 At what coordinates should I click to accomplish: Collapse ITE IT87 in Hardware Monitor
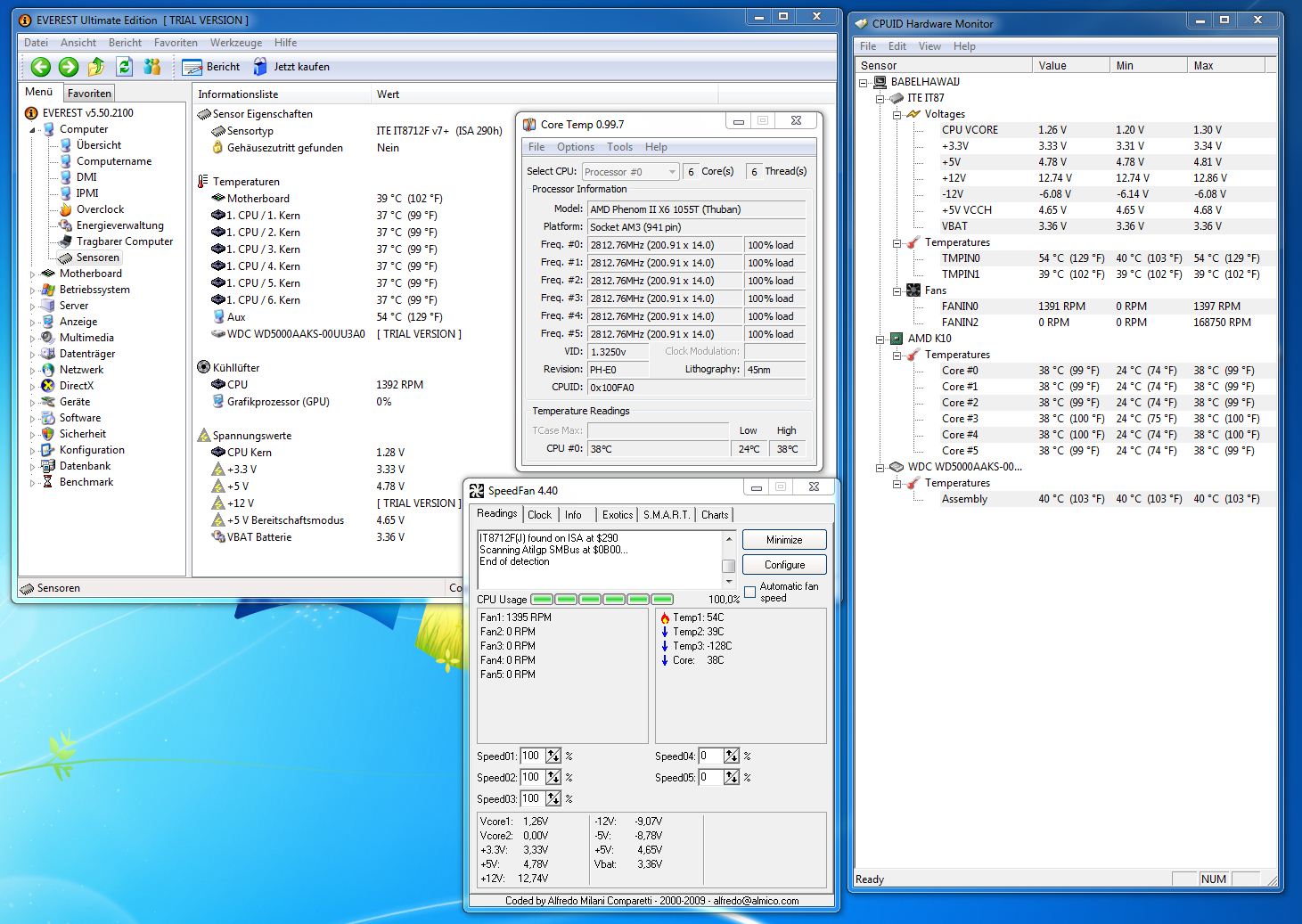coord(880,98)
